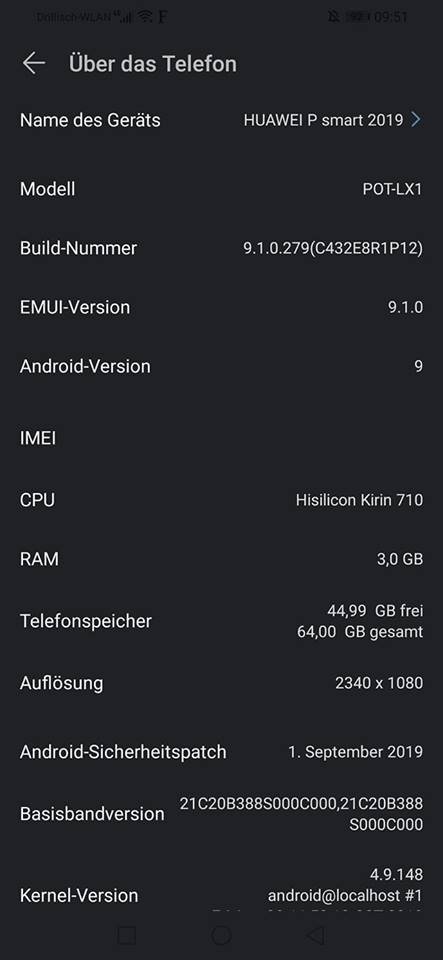Tap the recent apps square icon
The image size is (443, 960).
coord(127,936)
